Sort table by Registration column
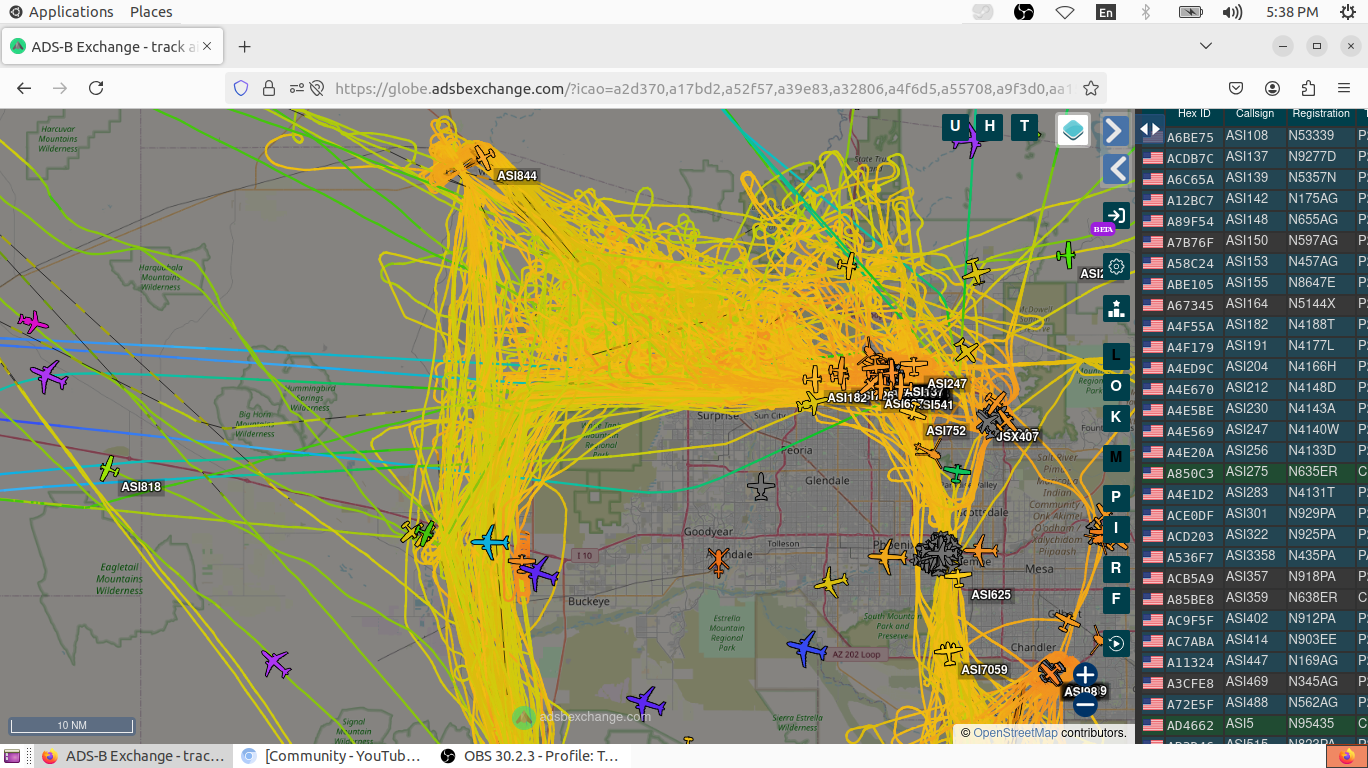This screenshot has height=768, width=1368. 1321,114
